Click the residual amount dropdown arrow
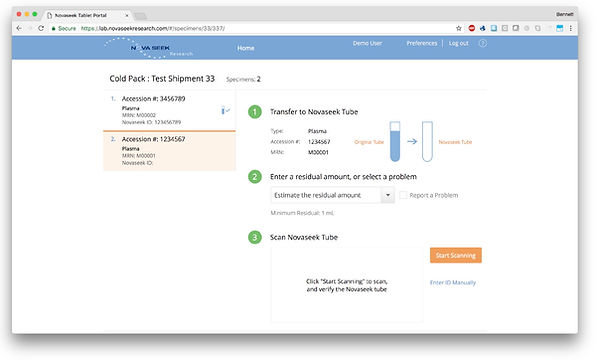Image resolution: width=600 pixels, height=360 pixels. [388, 195]
